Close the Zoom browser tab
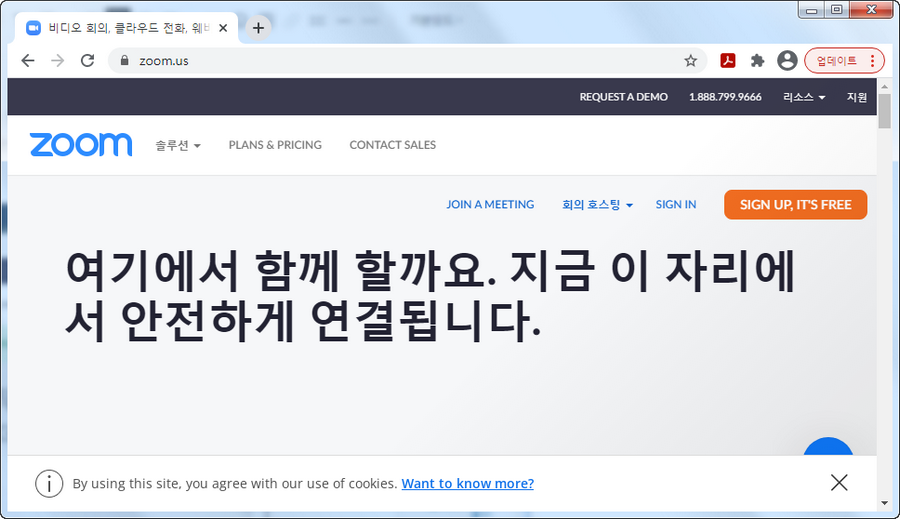This screenshot has height=519, width=900. (x=223, y=28)
